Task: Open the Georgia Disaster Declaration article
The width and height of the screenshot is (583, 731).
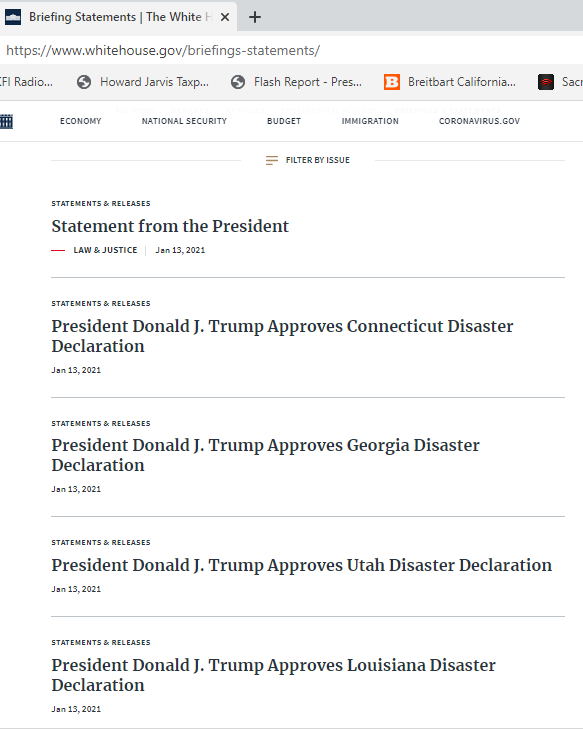Action: tap(265, 455)
